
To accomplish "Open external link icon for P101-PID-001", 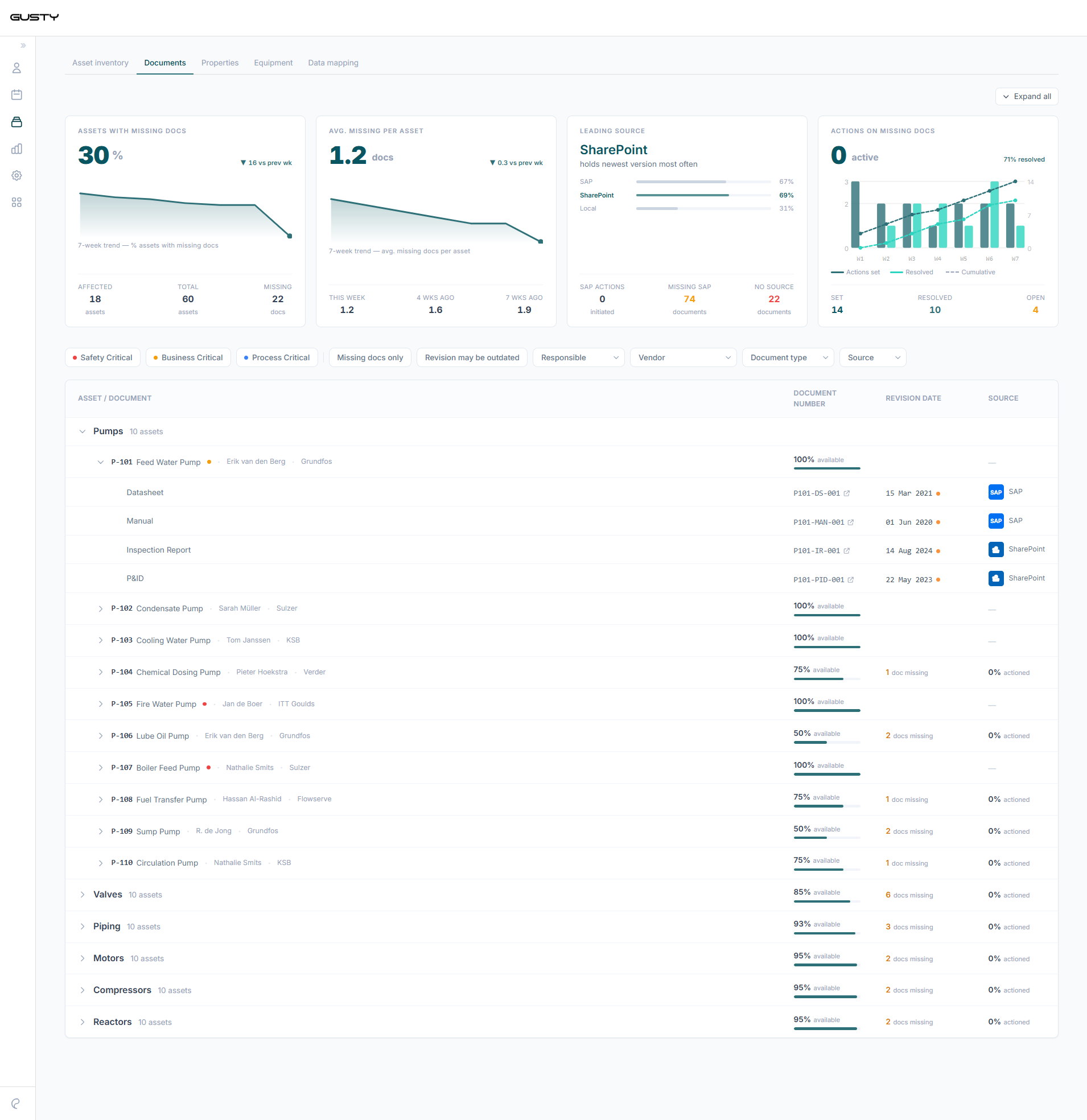I will pyautogui.click(x=851, y=580).
